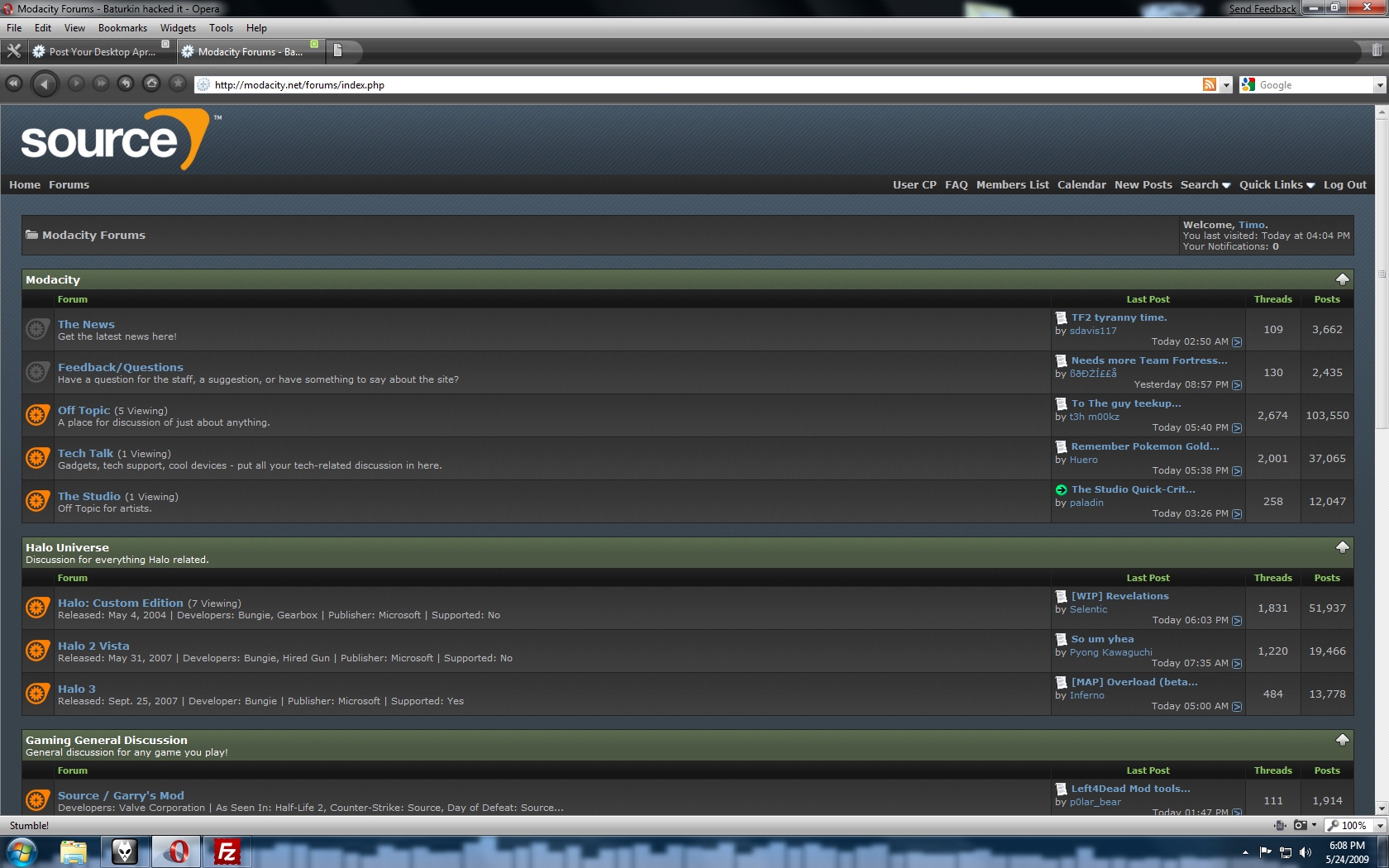Click the new tab page icon

[337, 51]
